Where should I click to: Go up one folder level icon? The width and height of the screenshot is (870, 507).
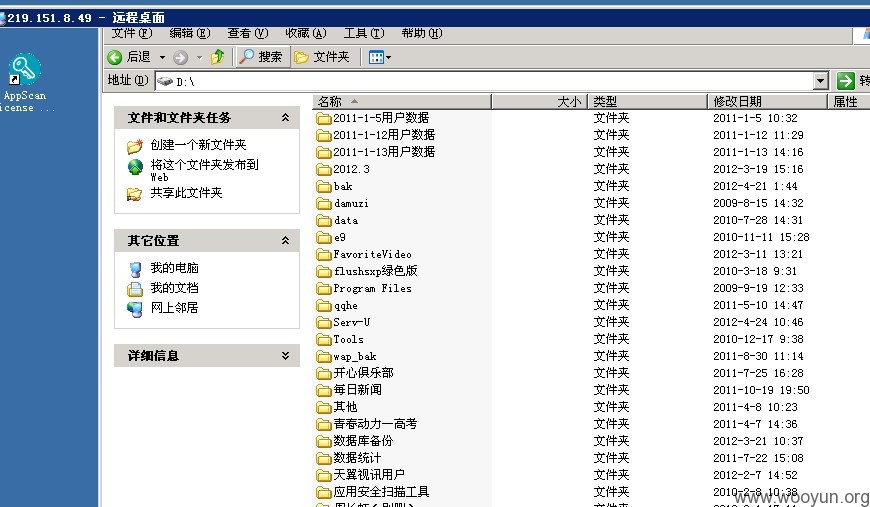[x=218, y=57]
